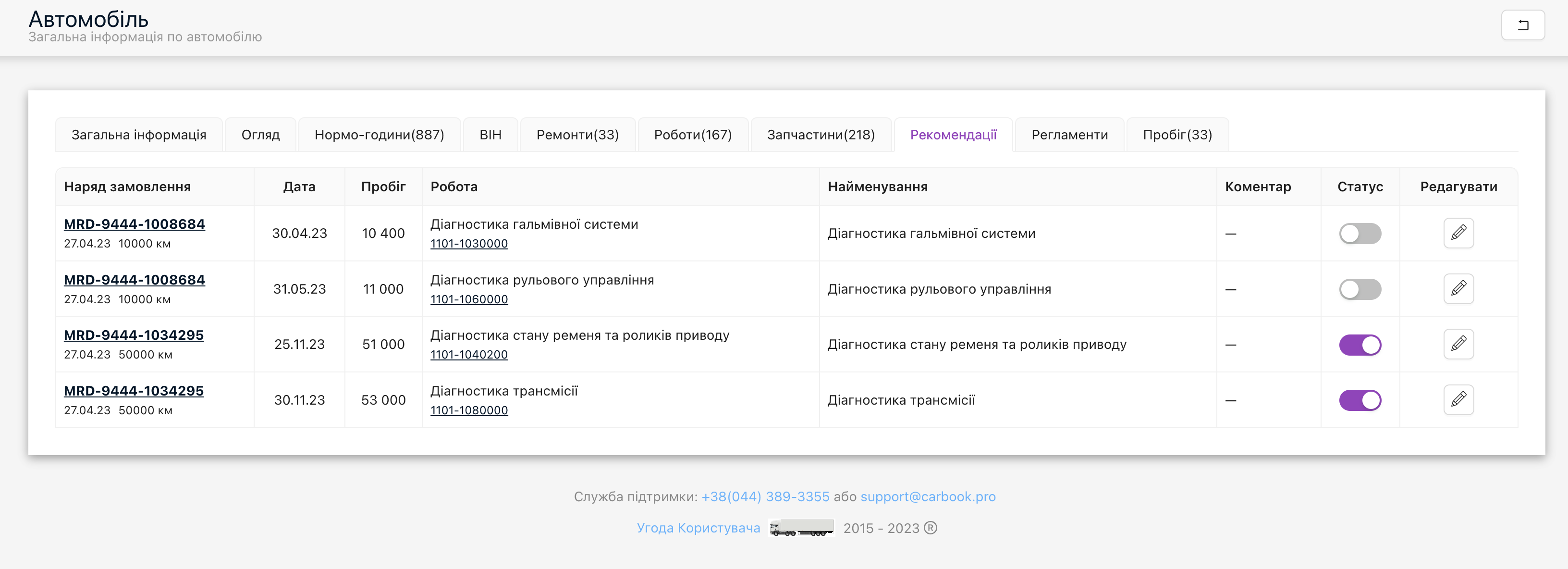The image size is (1568, 569).
Task: Open labor code 1101-1030000
Action: [469, 244]
